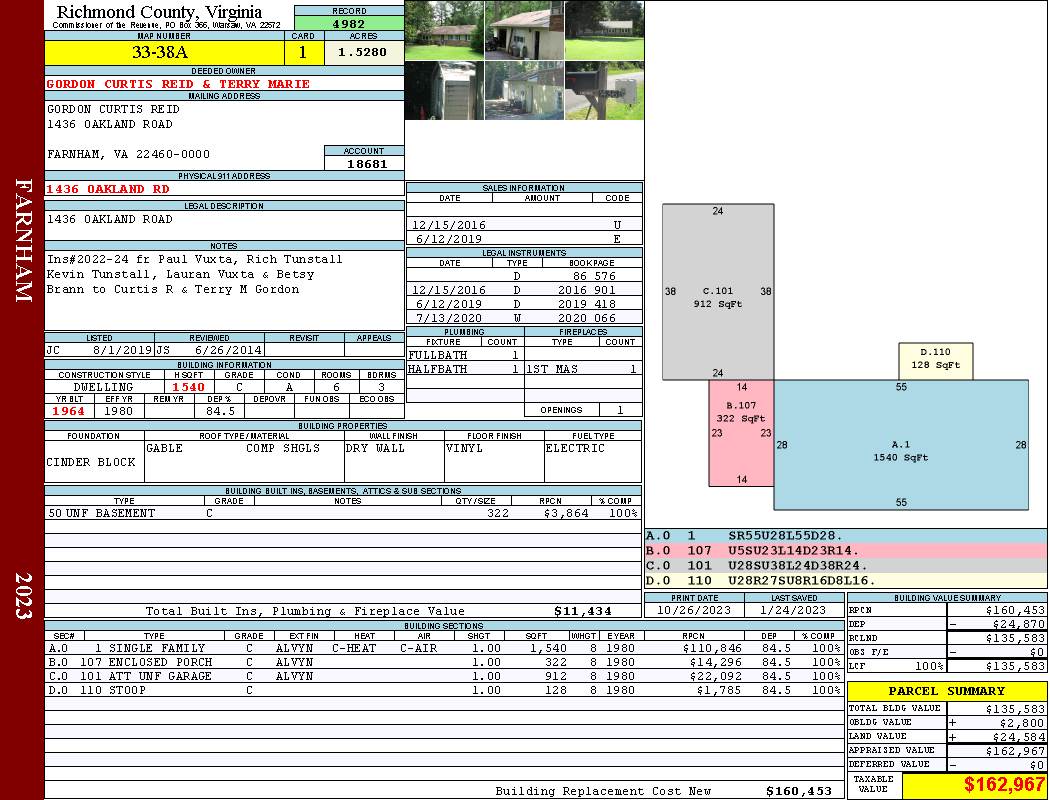The image size is (1050, 800).
Task: Open the house front photo thumbnail
Action: [444, 31]
